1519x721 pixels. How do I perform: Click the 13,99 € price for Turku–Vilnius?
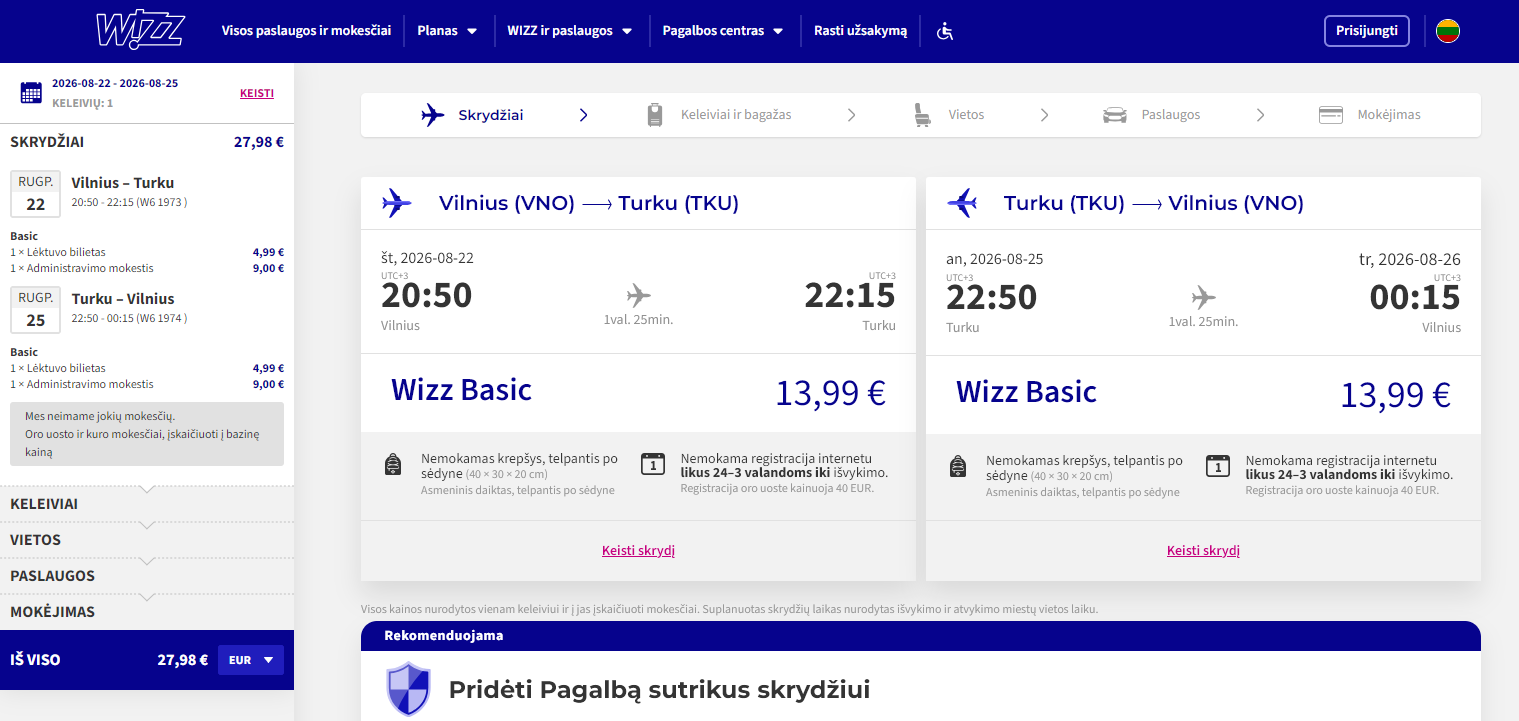pyautogui.click(x=1396, y=394)
